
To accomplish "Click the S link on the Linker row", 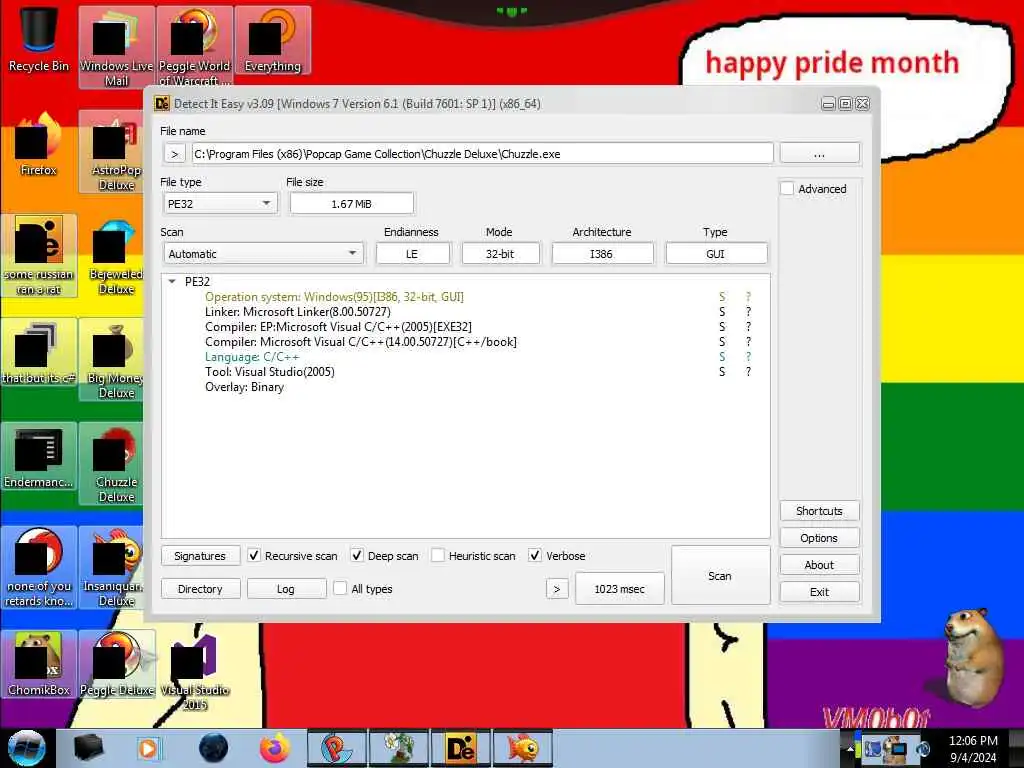I will (722, 312).
